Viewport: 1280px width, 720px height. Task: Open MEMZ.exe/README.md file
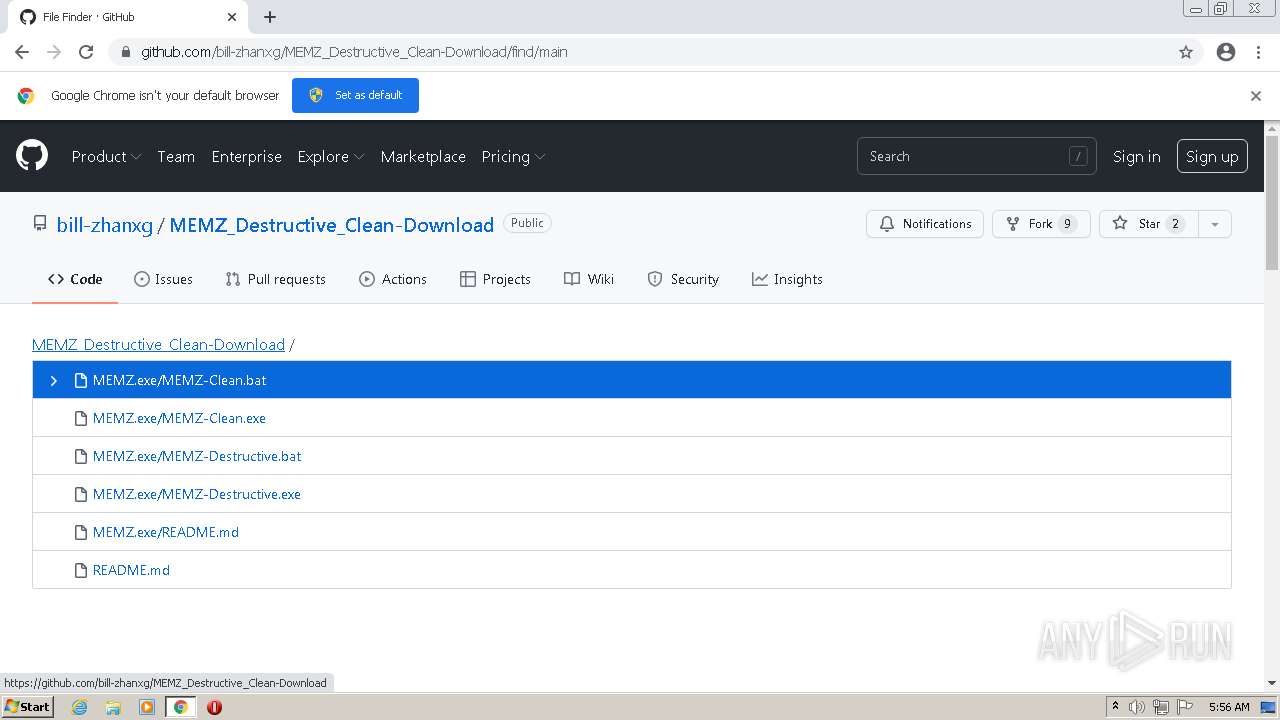(x=166, y=532)
